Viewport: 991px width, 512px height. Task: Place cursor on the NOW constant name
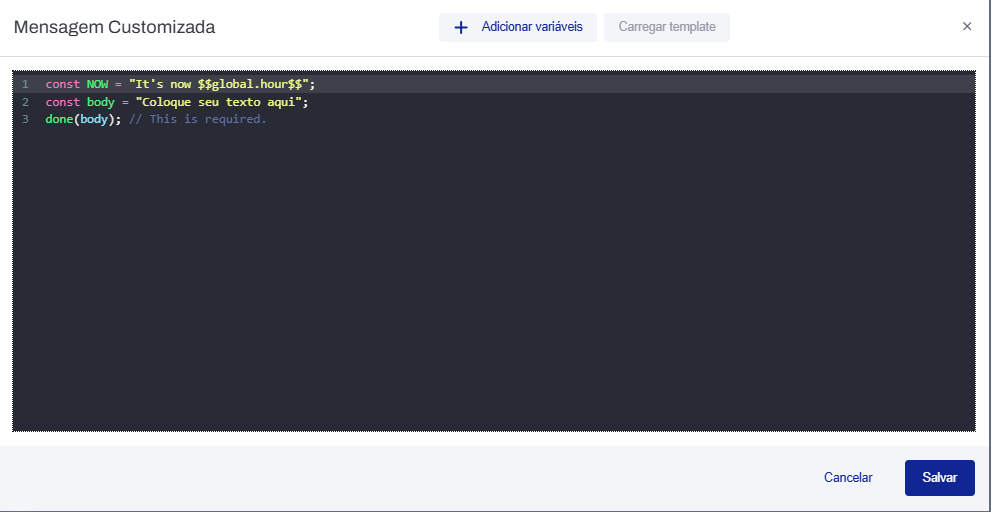[x=97, y=85]
